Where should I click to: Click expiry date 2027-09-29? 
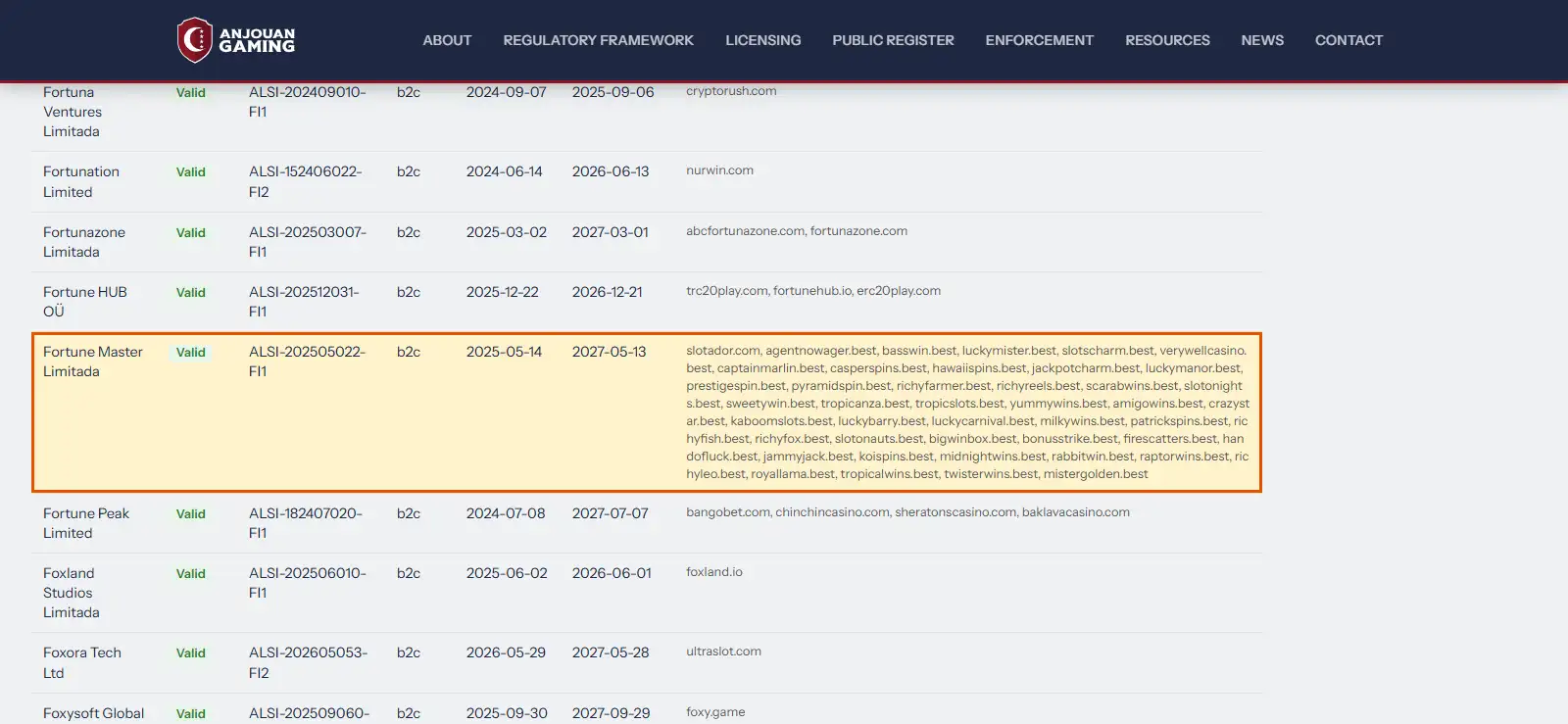click(612, 713)
